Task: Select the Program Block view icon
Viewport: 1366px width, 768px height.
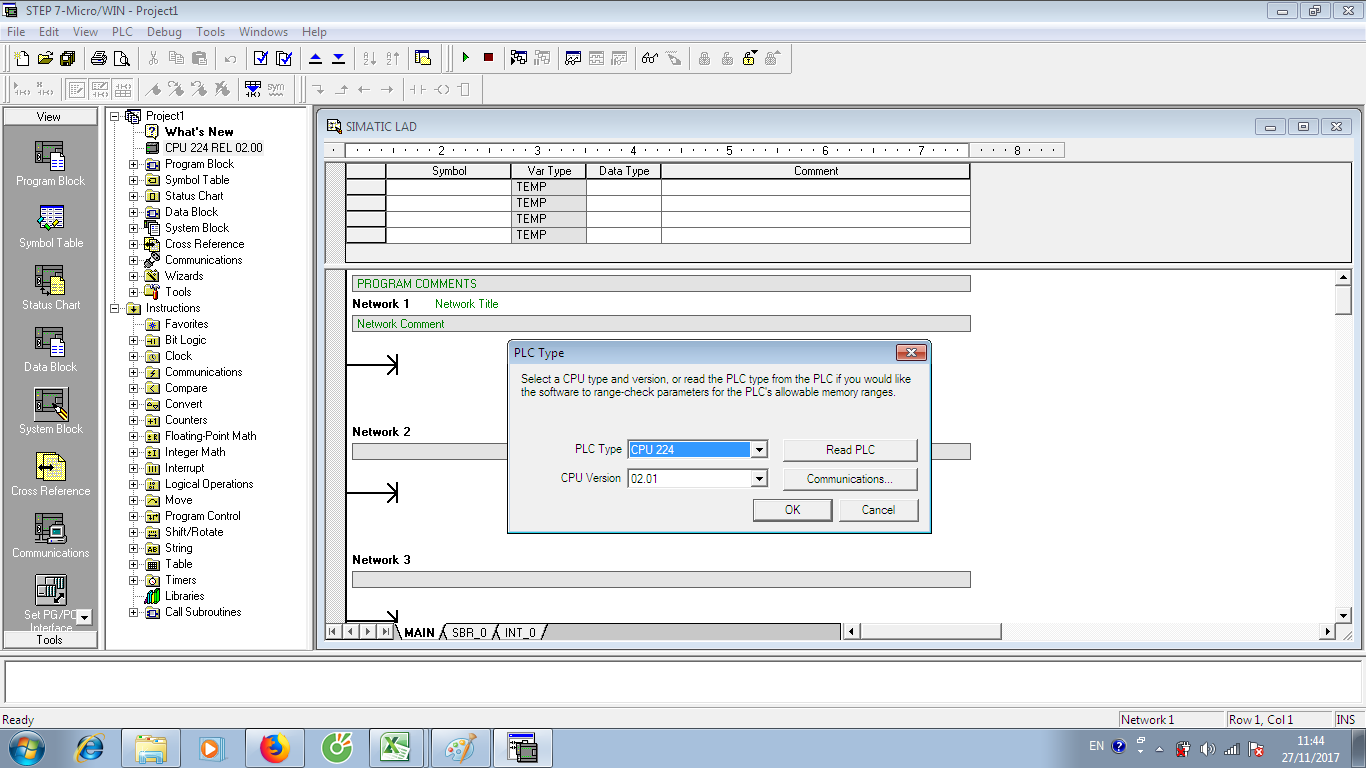Action: coord(49,160)
